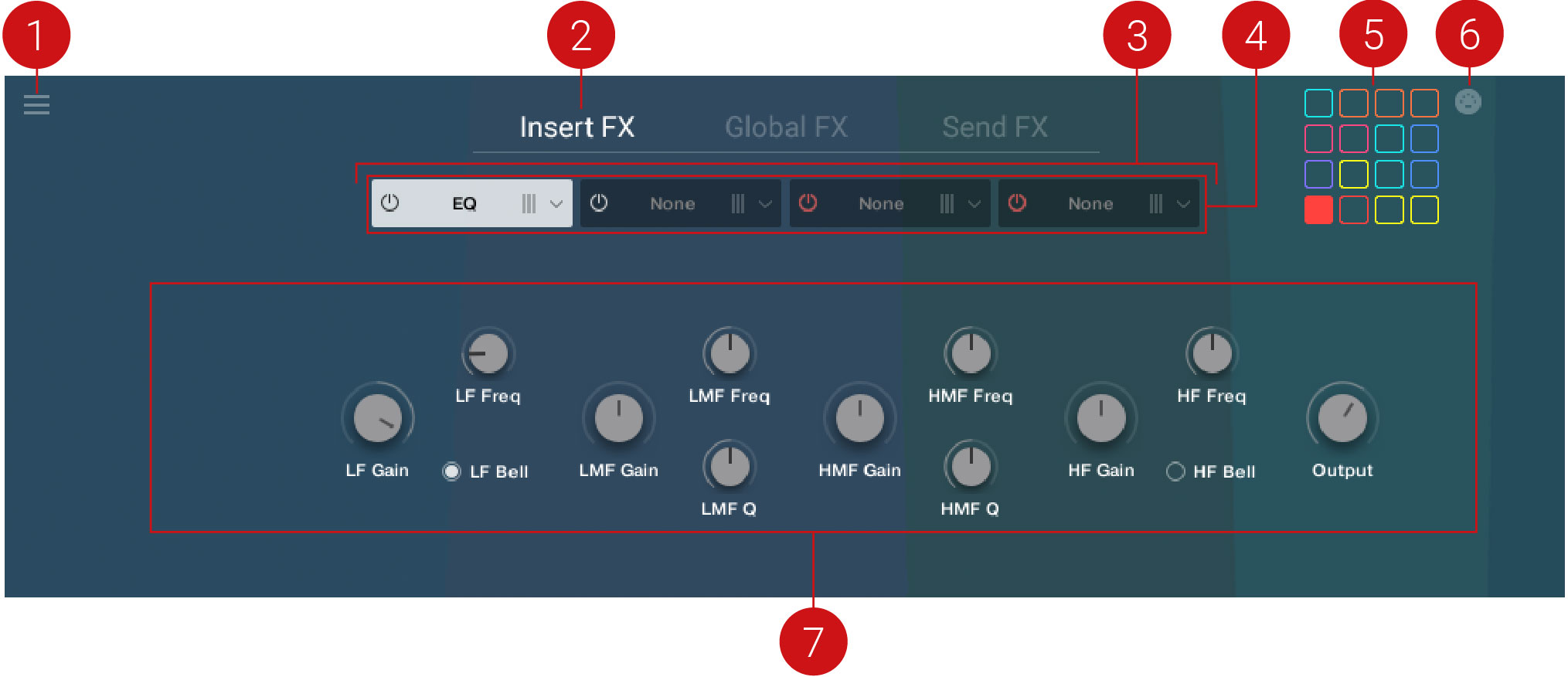Open the EQ effect dropdown arrow
The width and height of the screenshot is (1568, 677).
(556, 205)
